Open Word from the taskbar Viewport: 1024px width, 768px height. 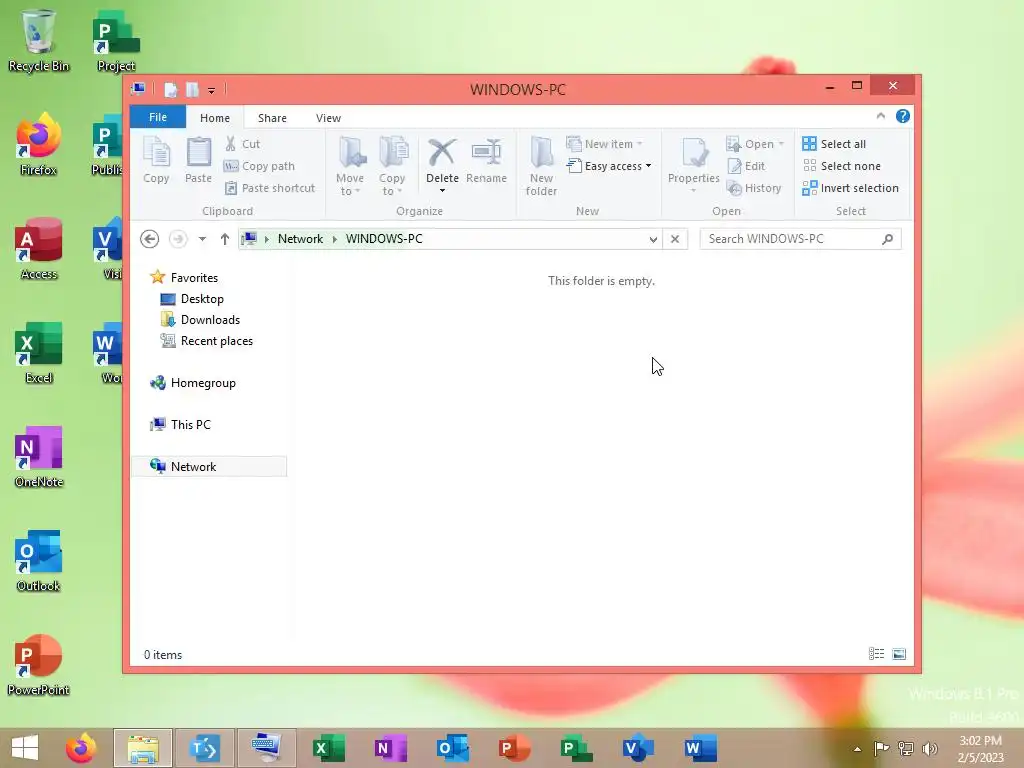pyautogui.click(x=701, y=748)
